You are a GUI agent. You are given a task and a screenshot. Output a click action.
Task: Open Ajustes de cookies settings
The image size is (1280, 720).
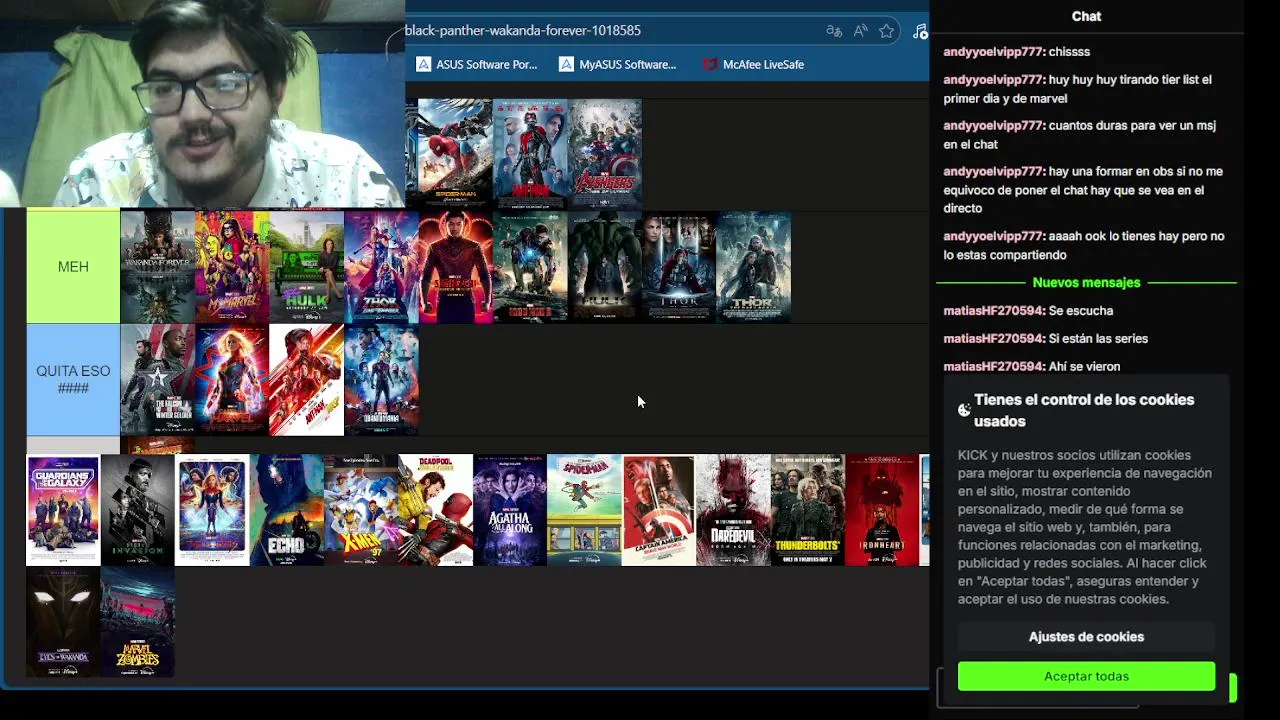click(x=1086, y=637)
